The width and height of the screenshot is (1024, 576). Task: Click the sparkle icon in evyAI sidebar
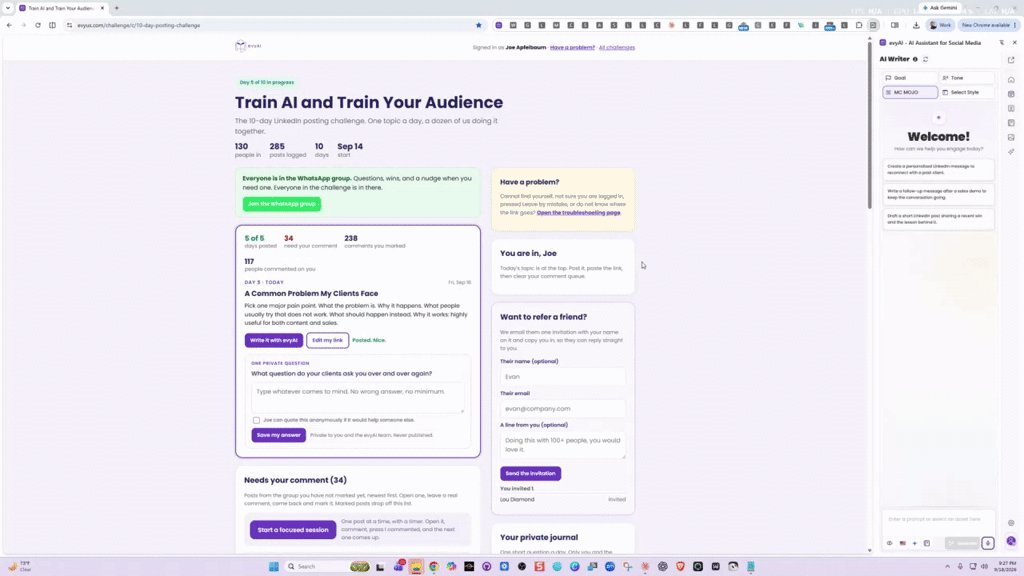pos(1011,152)
